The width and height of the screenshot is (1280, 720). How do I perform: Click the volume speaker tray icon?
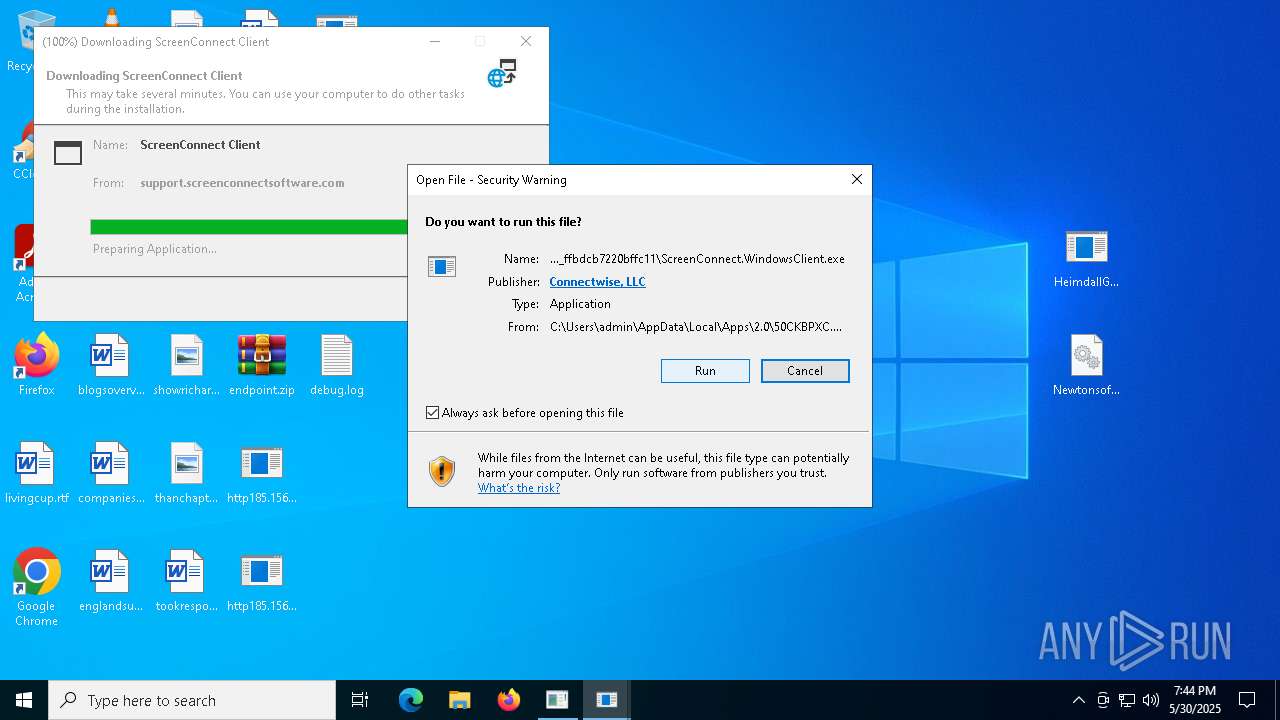(1151, 700)
